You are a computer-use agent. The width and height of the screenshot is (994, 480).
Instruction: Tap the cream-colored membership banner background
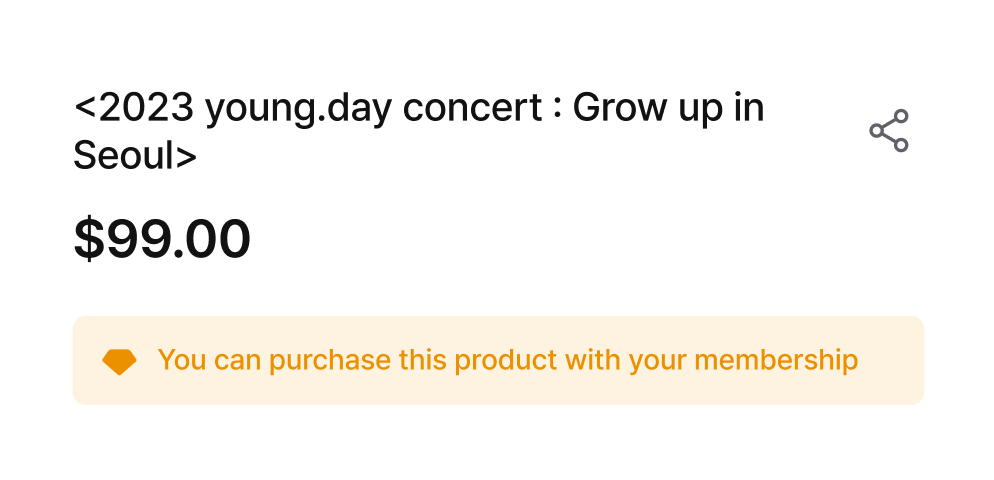(x=498, y=360)
